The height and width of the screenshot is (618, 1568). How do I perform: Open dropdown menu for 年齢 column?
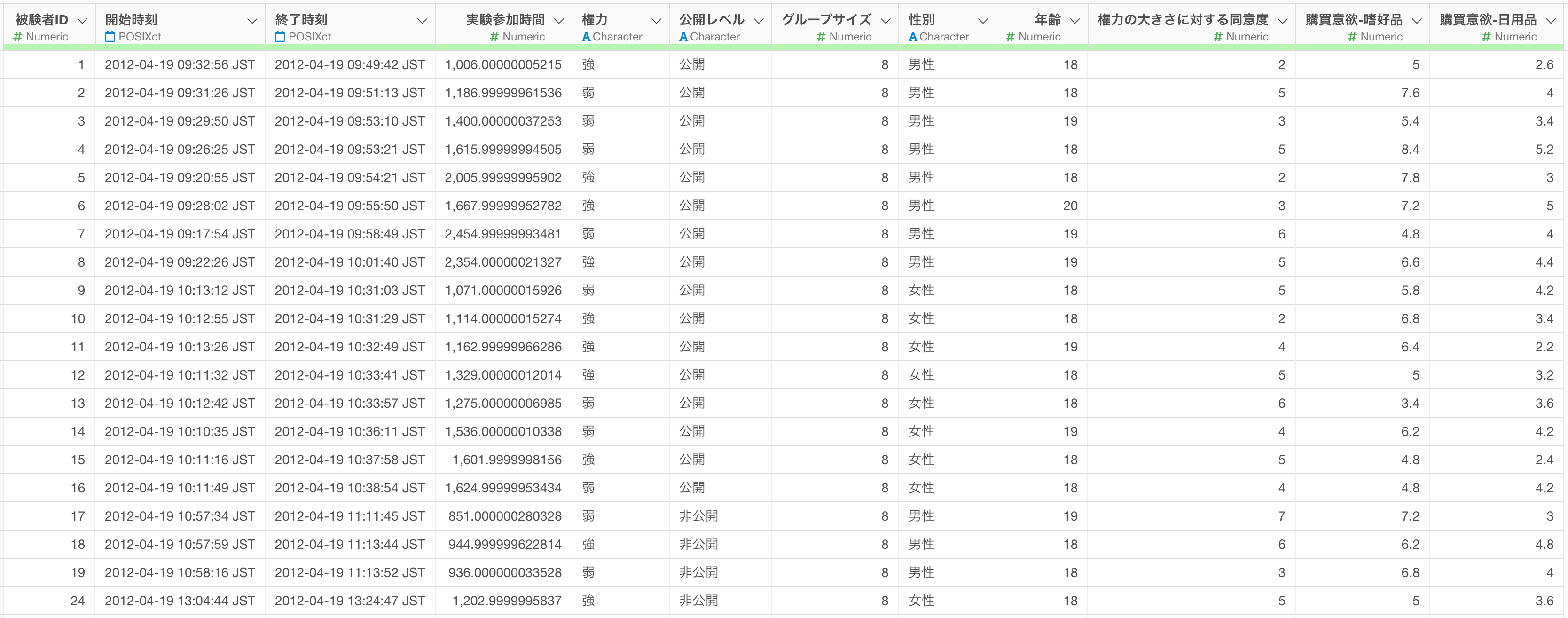1075,21
